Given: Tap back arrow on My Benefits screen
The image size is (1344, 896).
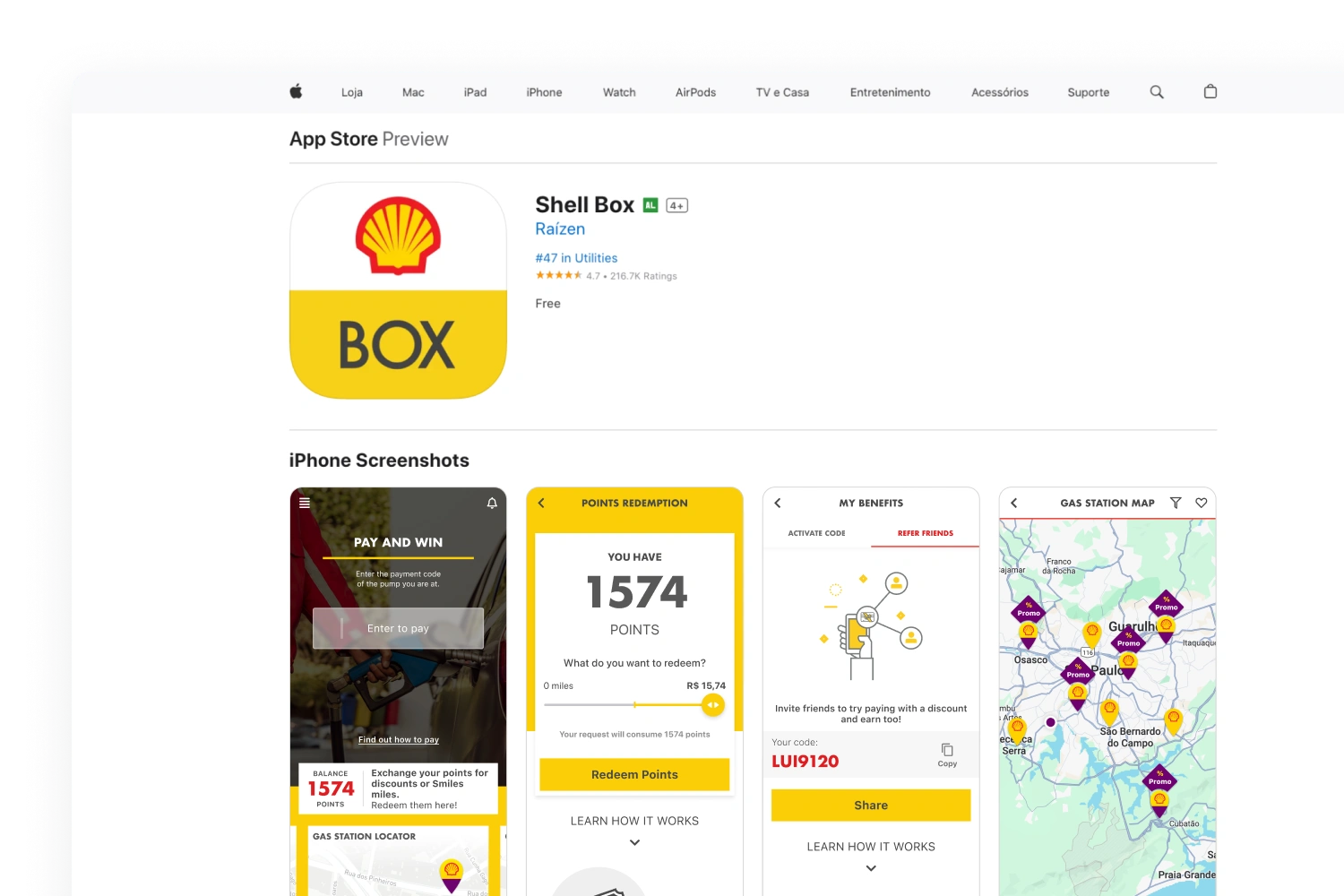Looking at the screenshot, I should point(778,503).
